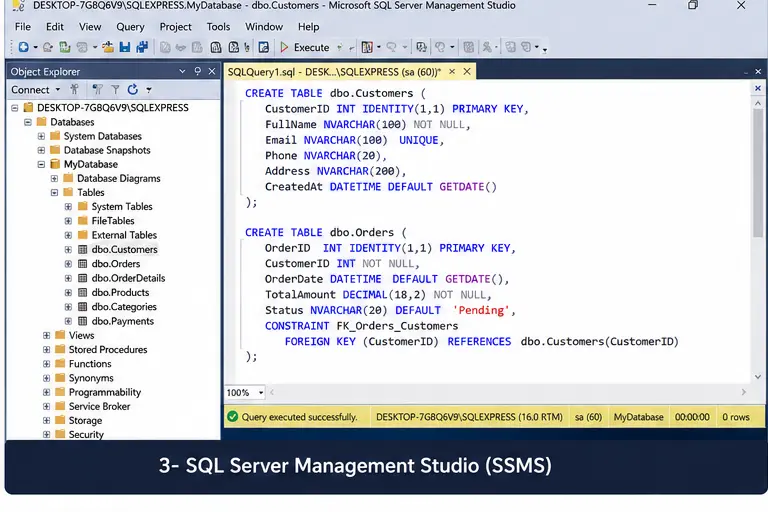This screenshot has width=768, height=512.
Task: Click the MyDatabase database cylinder icon
Action: pyautogui.click(x=55, y=164)
